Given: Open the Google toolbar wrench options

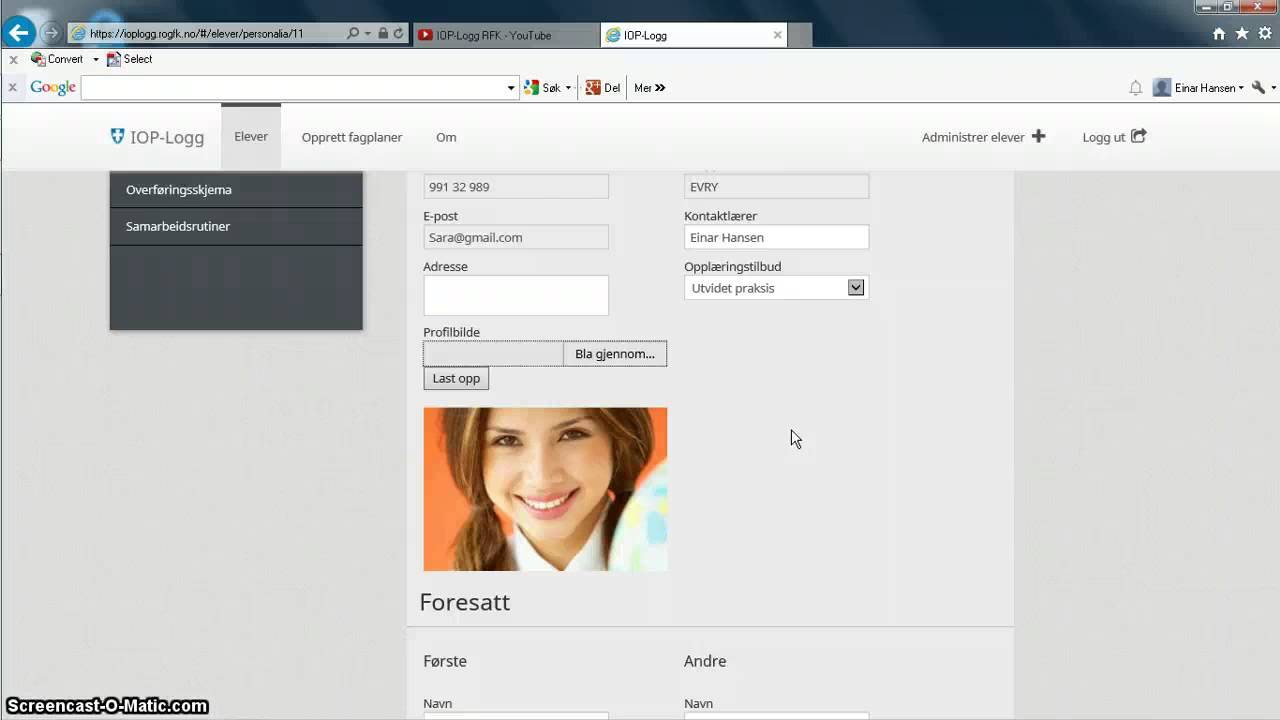Looking at the screenshot, I should [1258, 88].
